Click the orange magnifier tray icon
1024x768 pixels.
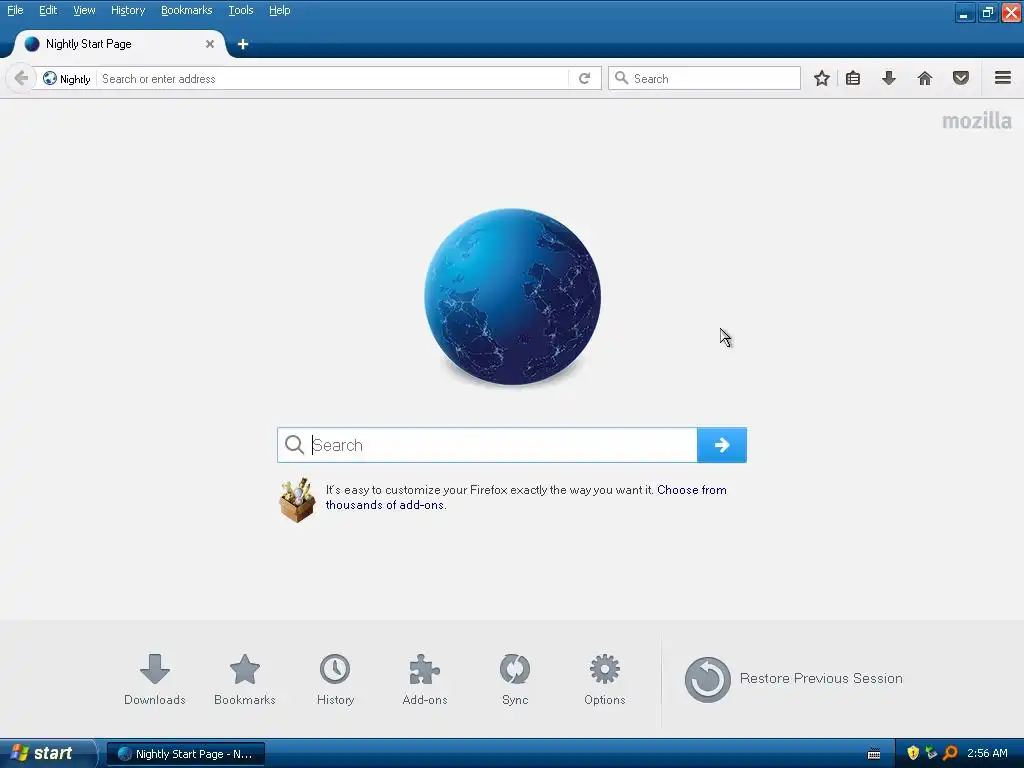pos(950,753)
